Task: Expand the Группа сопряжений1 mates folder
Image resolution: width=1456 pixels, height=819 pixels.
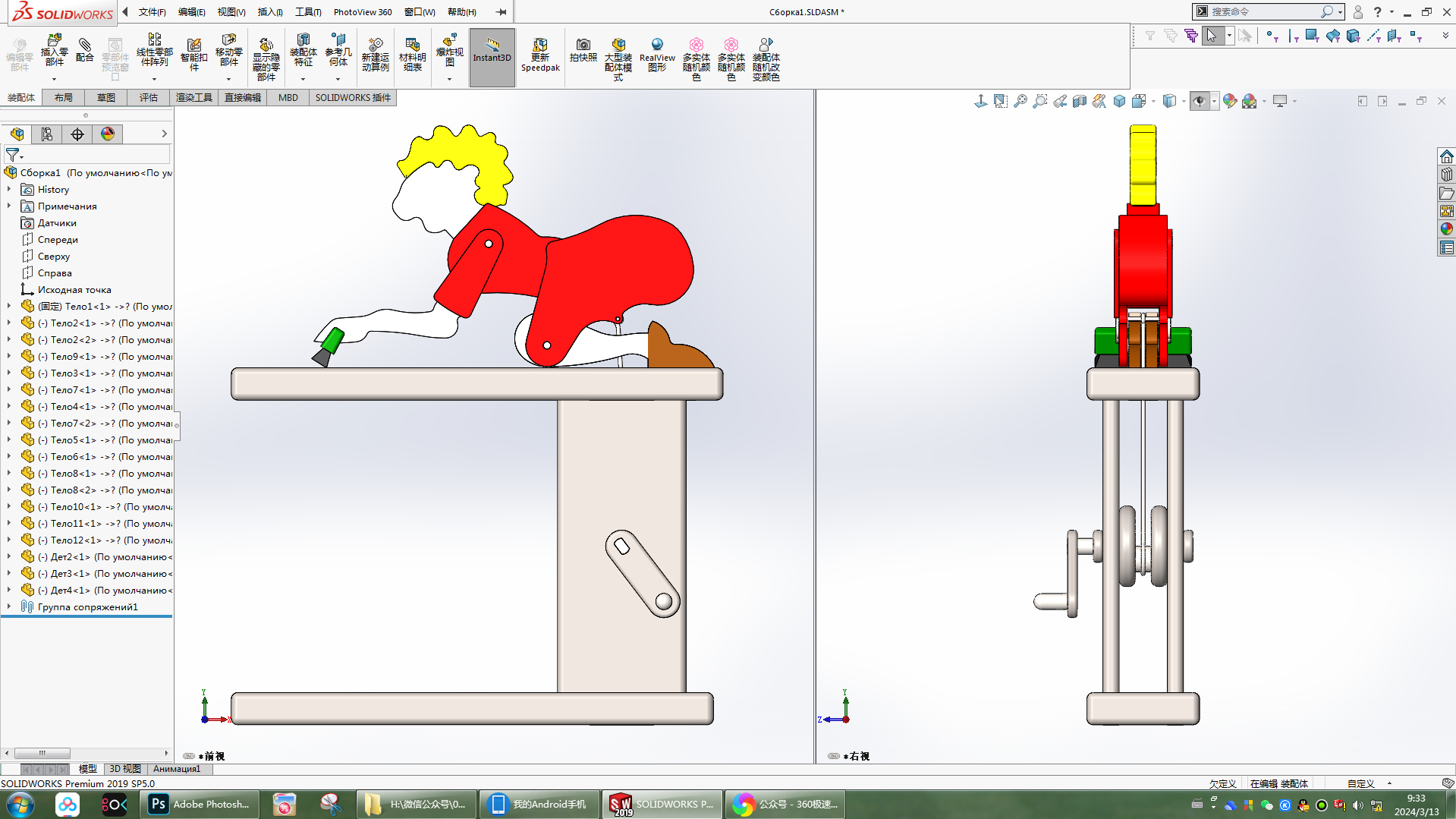Action: pyautogui.click(x=9, y=606)
